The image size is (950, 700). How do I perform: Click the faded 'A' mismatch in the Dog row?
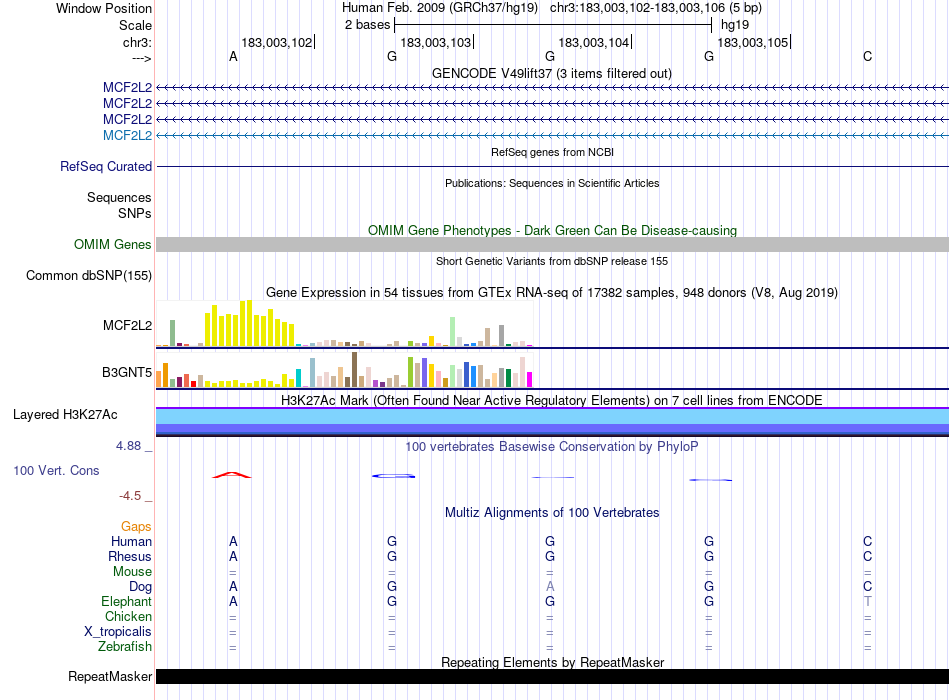coord(550,586)
